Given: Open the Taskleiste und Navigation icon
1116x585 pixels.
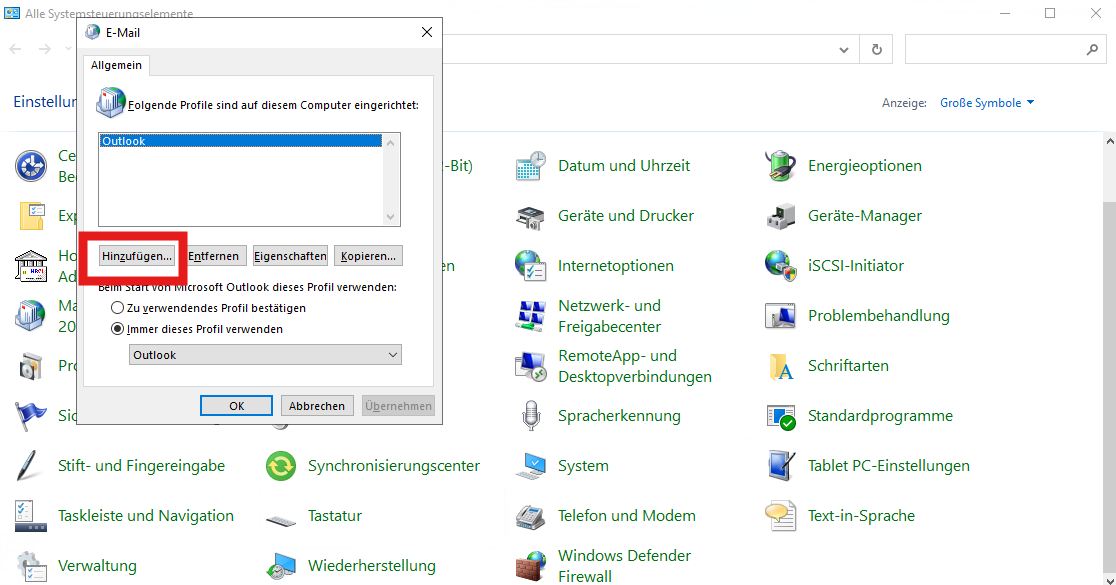Looking at the screenshot, I should [31, 516].
